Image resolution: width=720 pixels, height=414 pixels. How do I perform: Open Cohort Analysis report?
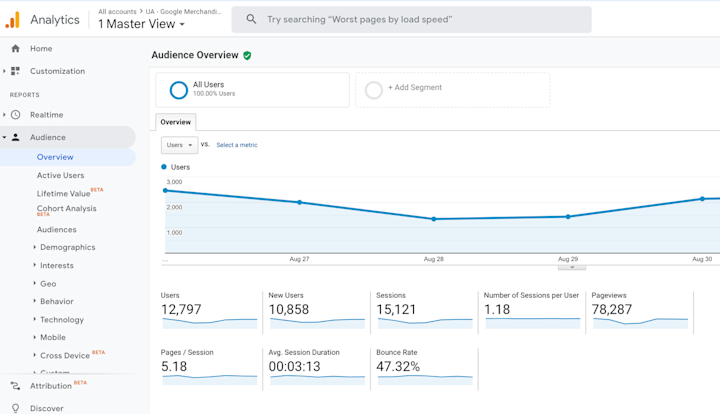[66, 208]
